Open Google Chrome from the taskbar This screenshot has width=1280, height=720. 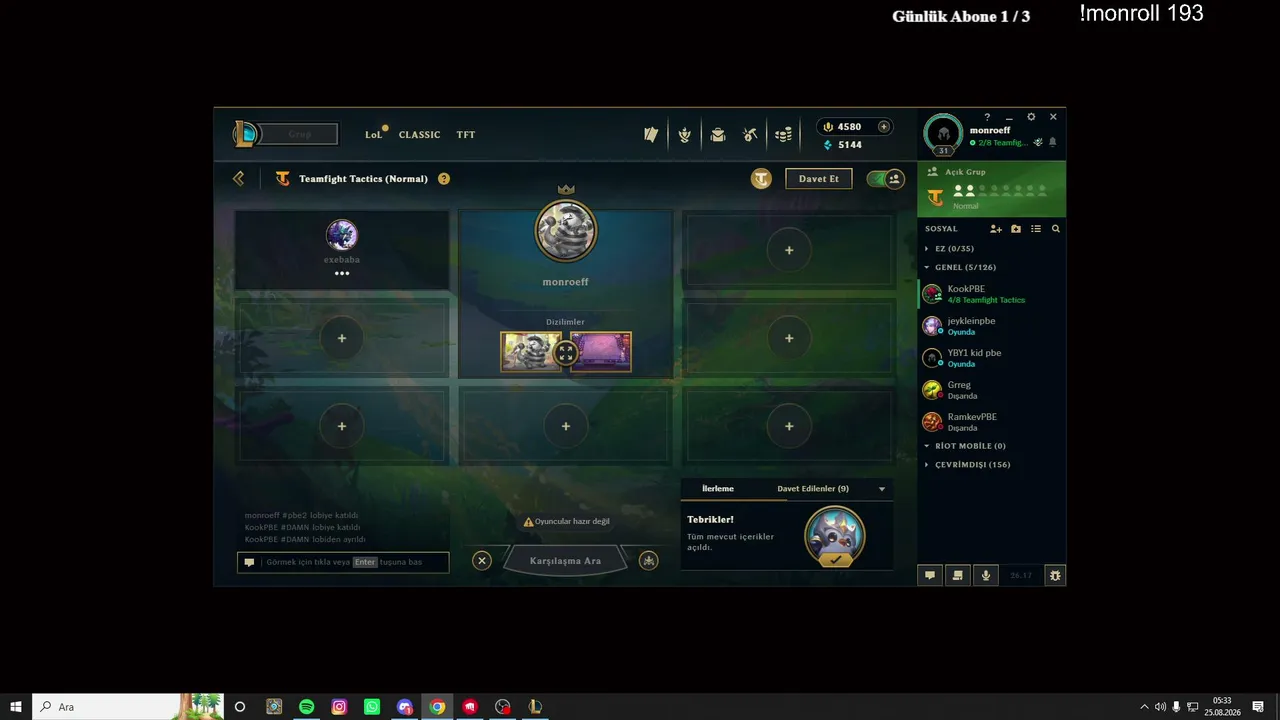pyautogui.click(x=437, y=707)
